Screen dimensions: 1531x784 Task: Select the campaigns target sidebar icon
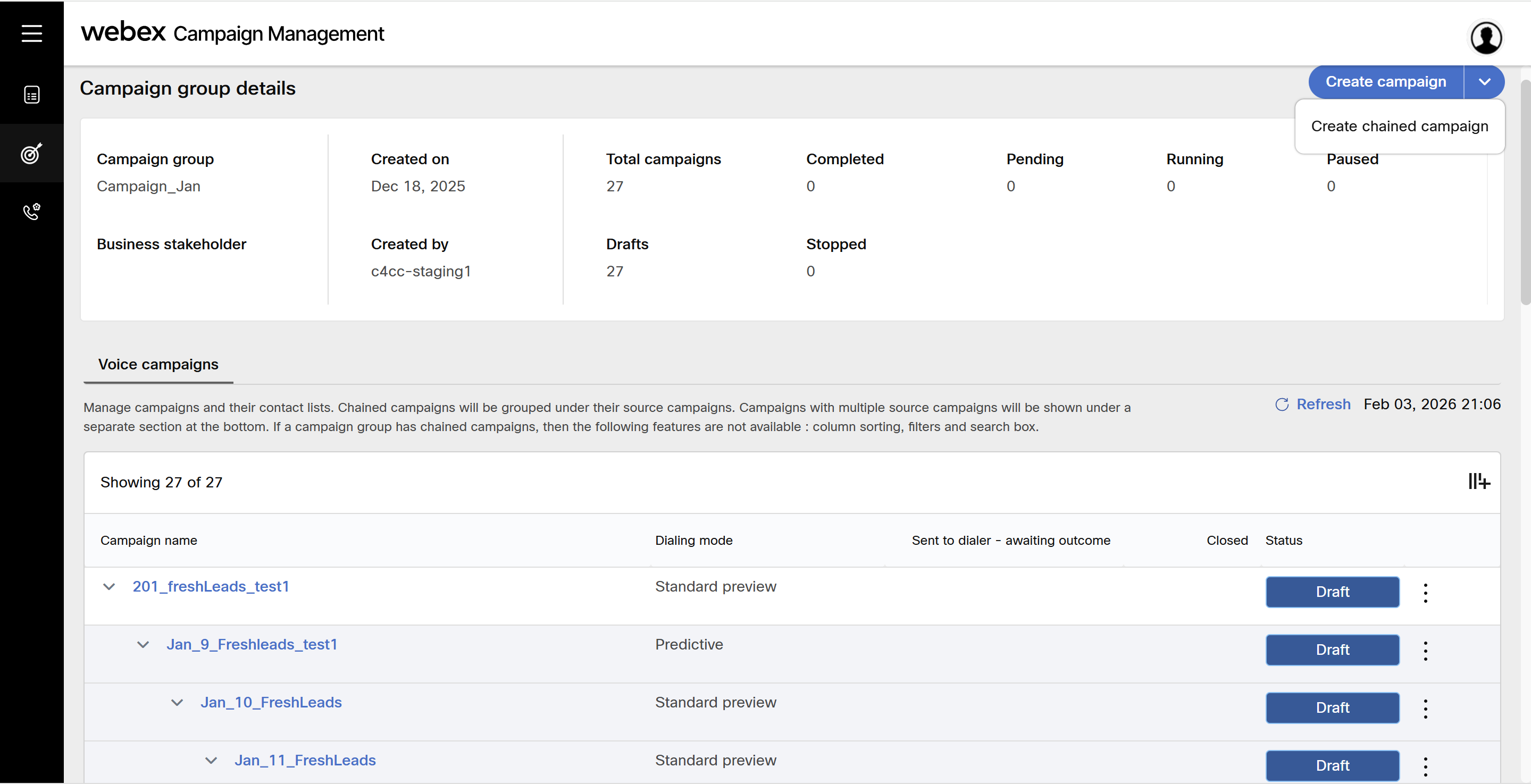[x=31, y=153]
